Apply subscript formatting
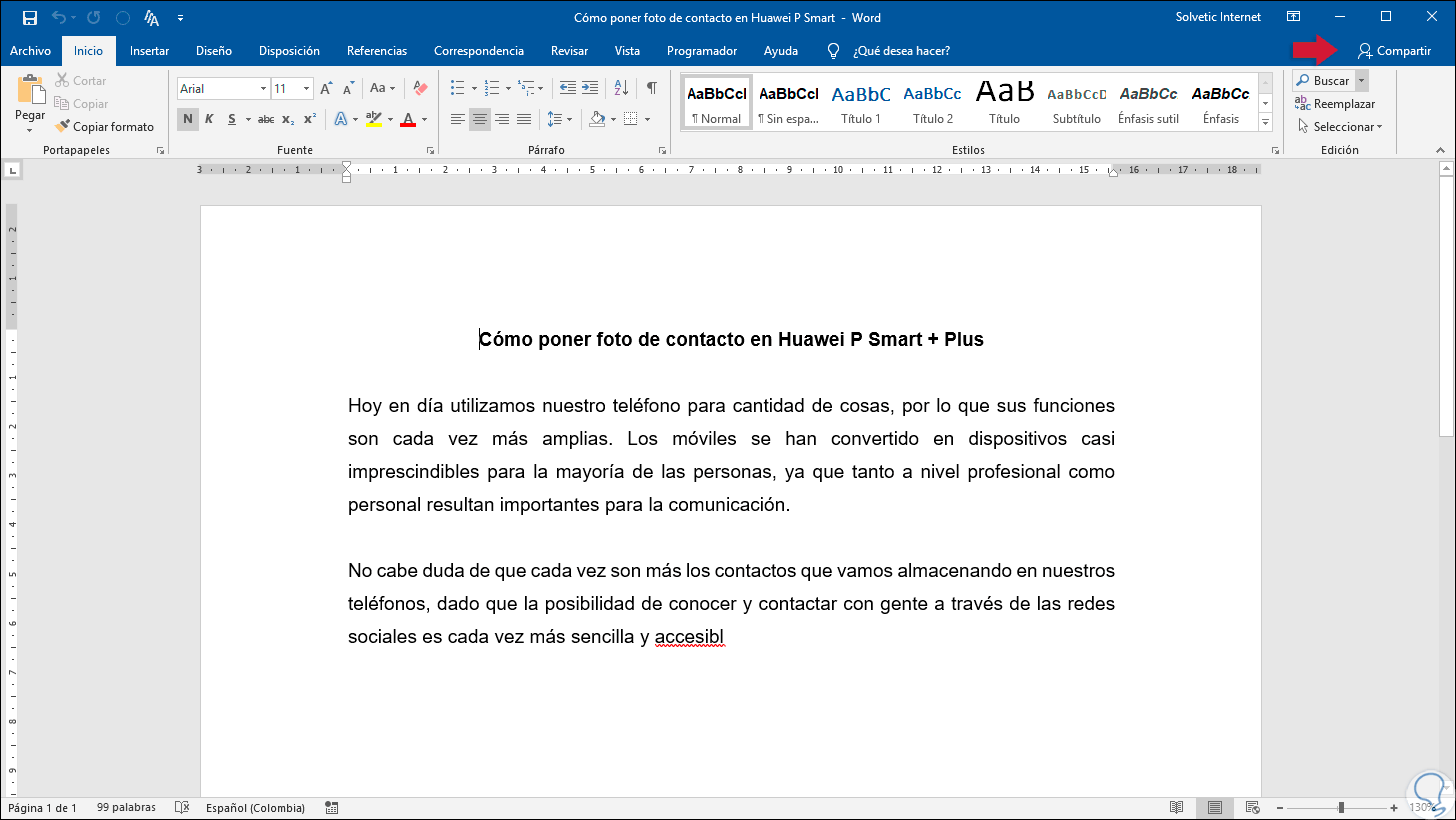Screen dimensions: 1456x820 coord(288,119)
